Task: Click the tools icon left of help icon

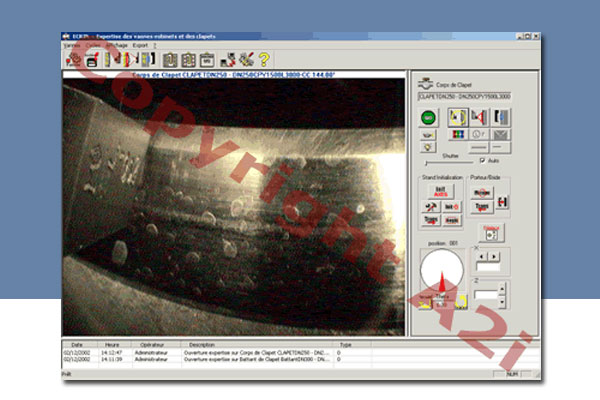Action: (x=246, y=60)
